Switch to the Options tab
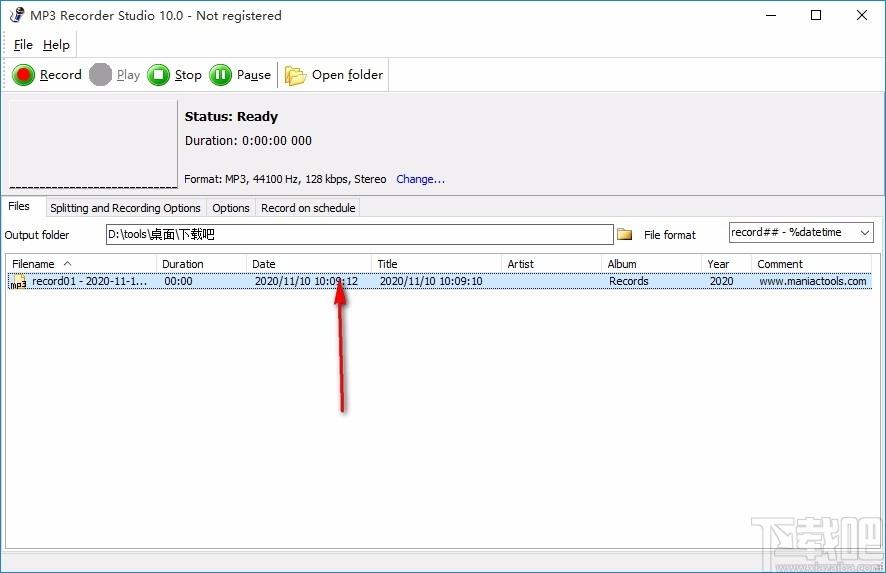 click(x=231, y=208)
